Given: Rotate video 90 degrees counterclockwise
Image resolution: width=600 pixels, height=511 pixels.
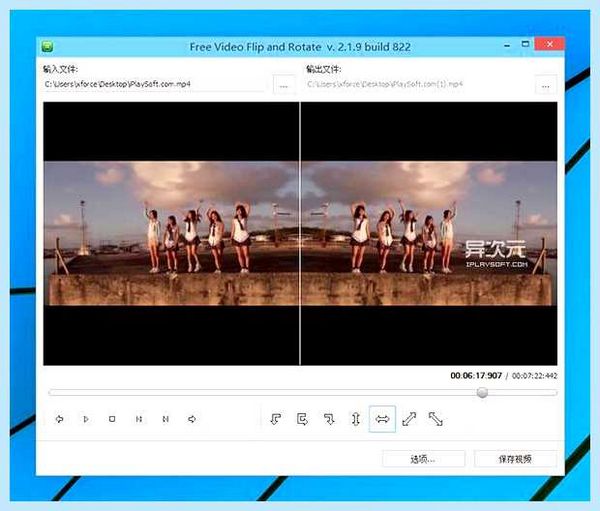Looking at the screenshot, I should point(276,419).
